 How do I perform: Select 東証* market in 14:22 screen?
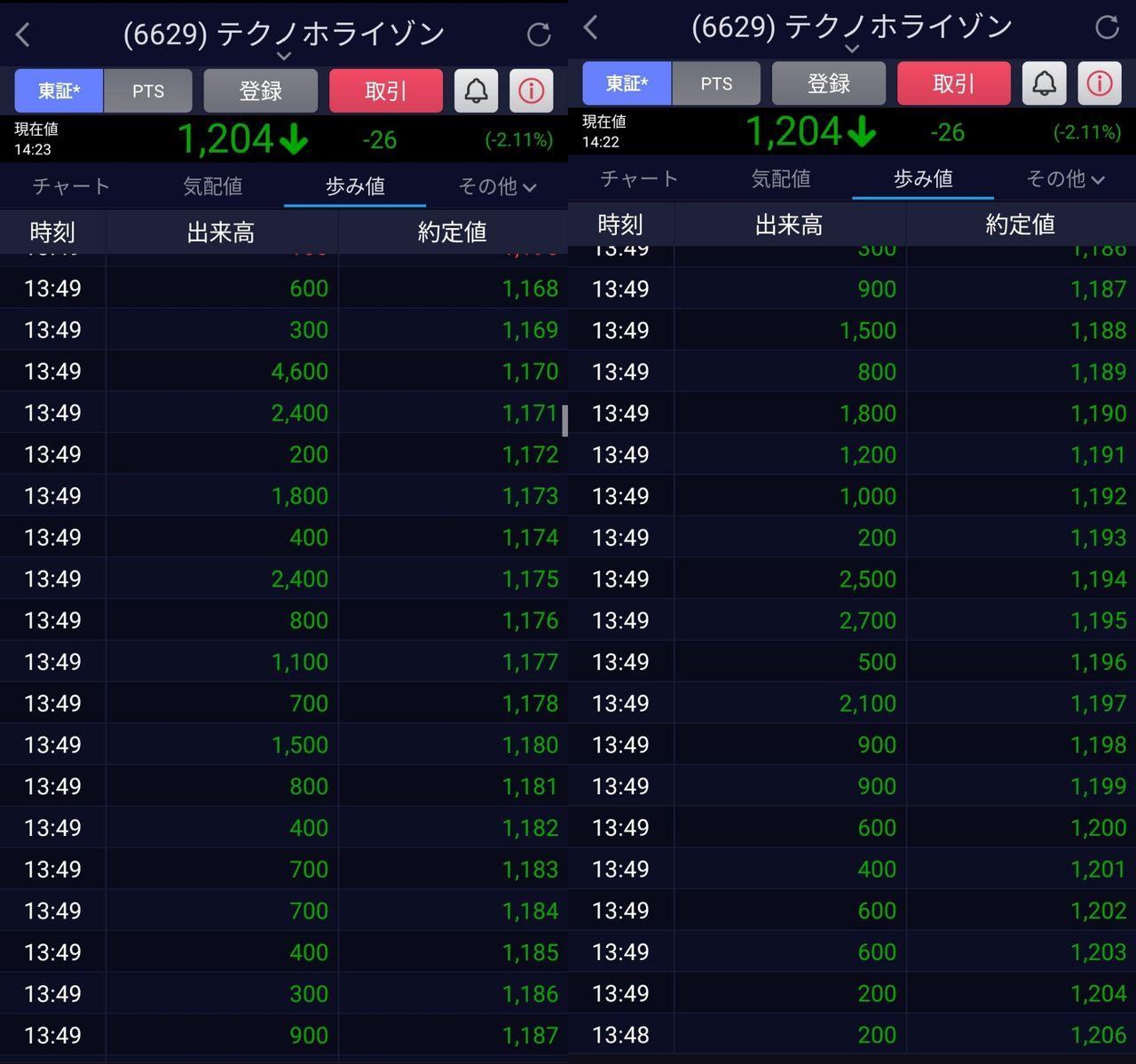(x=627, y=83)
